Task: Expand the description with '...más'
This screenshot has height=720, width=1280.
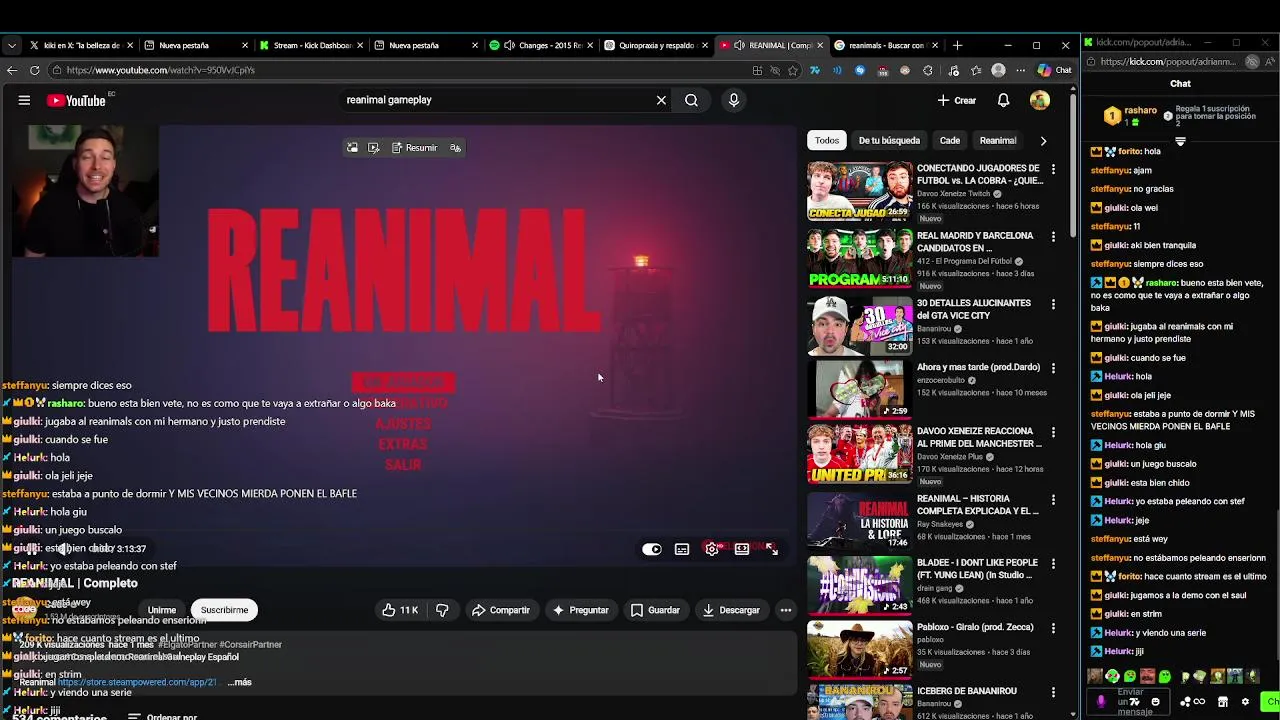Action: (x=240, y=682)
